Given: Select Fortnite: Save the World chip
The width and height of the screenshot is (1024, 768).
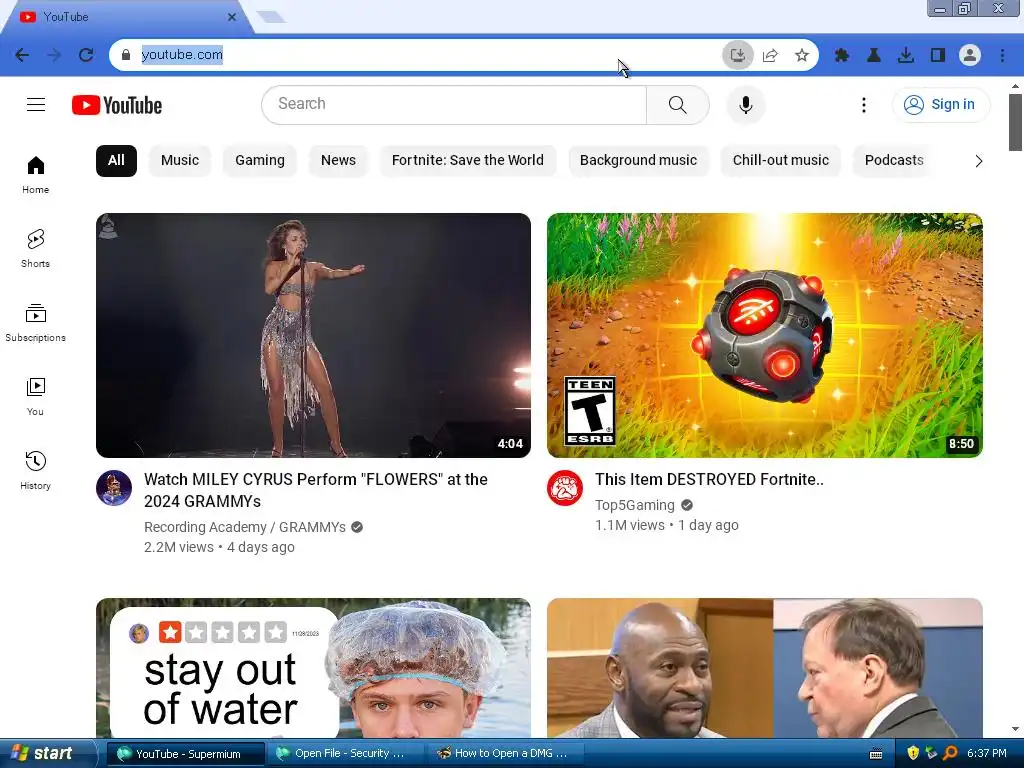Looking at the screenshot, I should pyautogui.click(x=468, y=161).
